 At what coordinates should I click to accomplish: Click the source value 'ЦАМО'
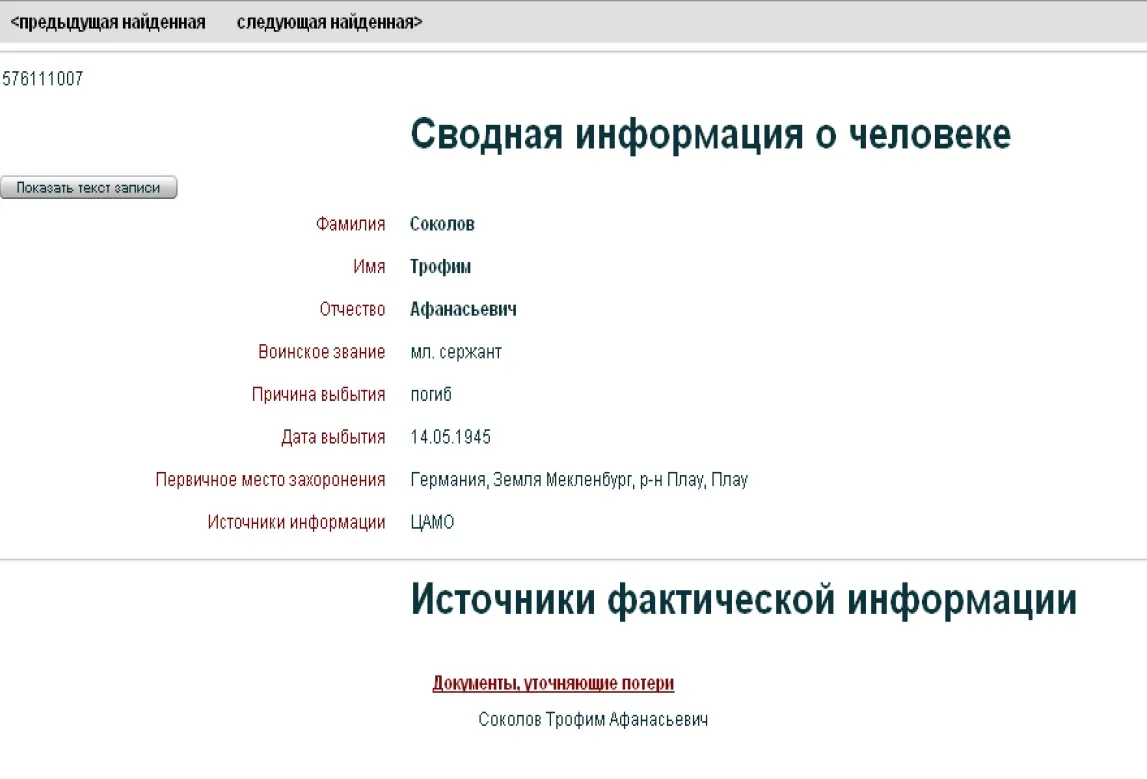point(432,523)
